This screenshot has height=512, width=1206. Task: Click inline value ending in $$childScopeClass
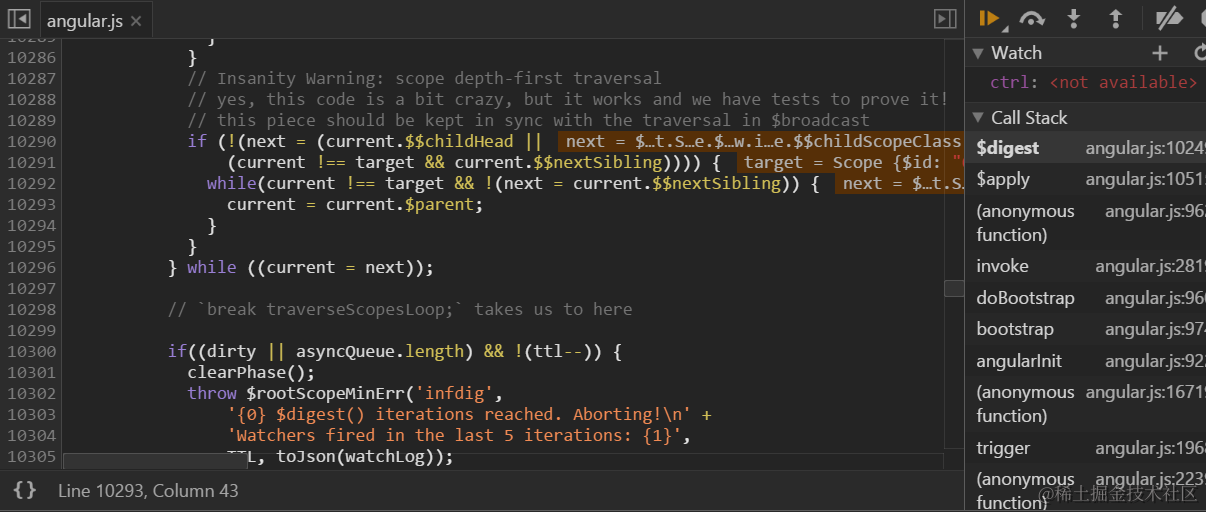tap(760, 141)
